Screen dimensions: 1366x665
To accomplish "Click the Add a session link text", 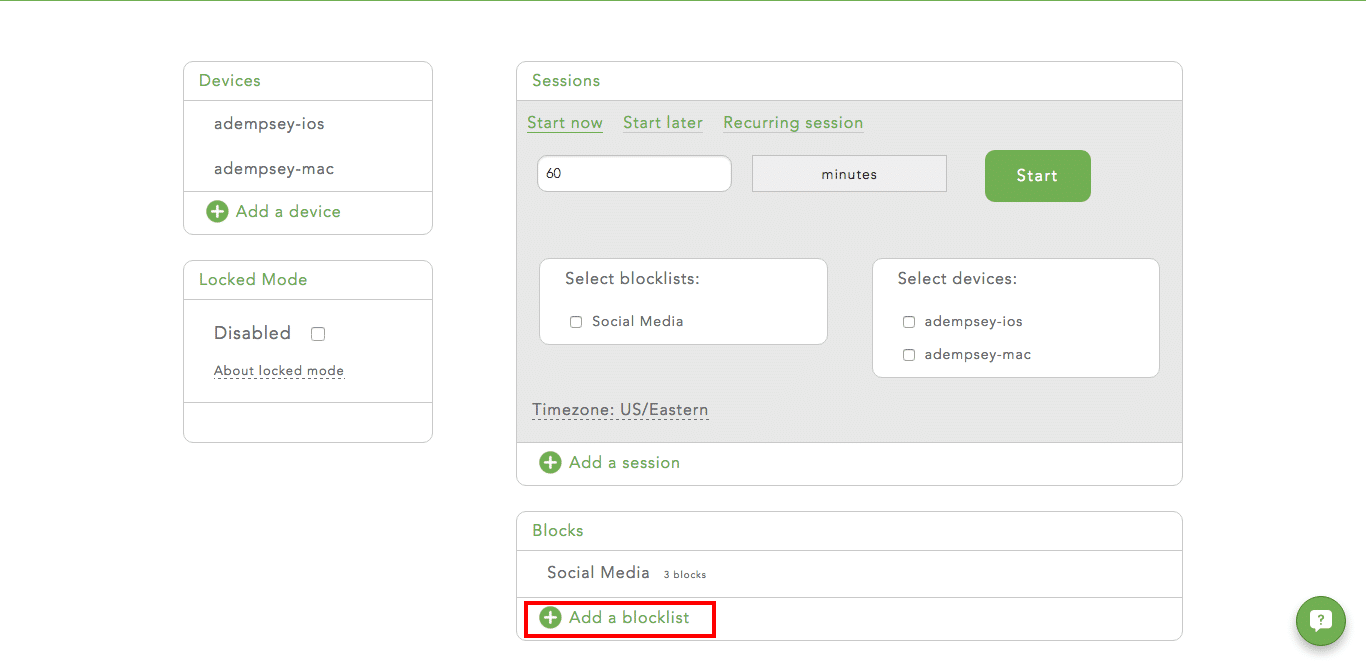I will click(624, 463).
